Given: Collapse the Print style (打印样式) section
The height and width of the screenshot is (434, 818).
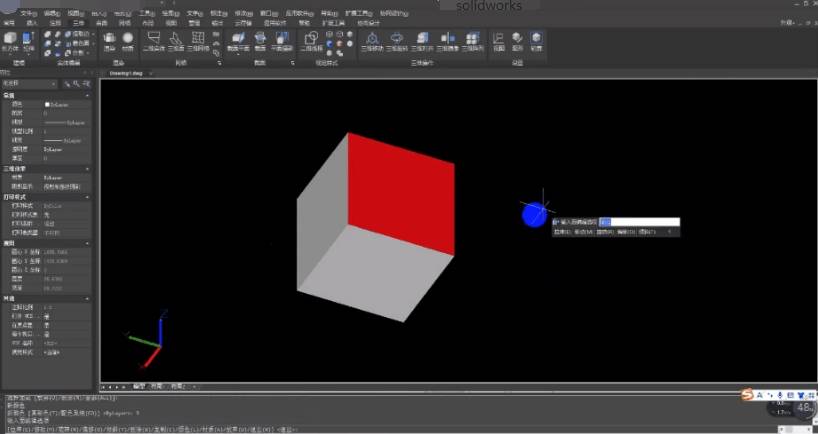Looking at the screenshot, I should tap(87, 197).
